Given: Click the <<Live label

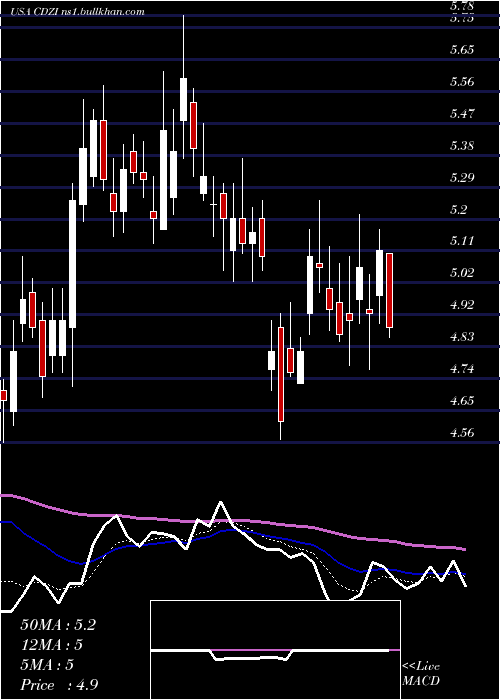Looking at the screenshot, I should (421, 667).
